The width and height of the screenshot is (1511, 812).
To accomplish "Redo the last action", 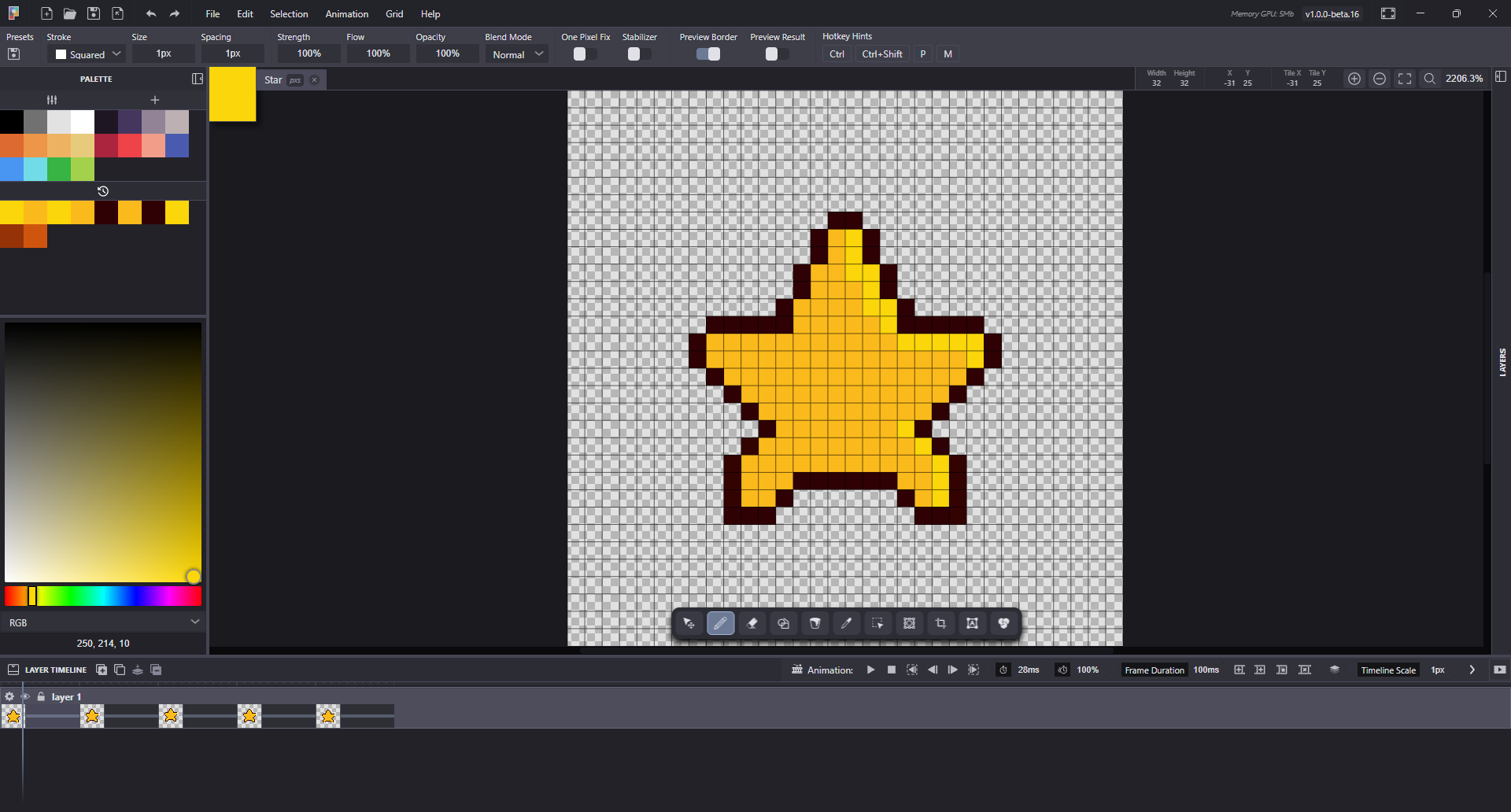I will (175, 13).
